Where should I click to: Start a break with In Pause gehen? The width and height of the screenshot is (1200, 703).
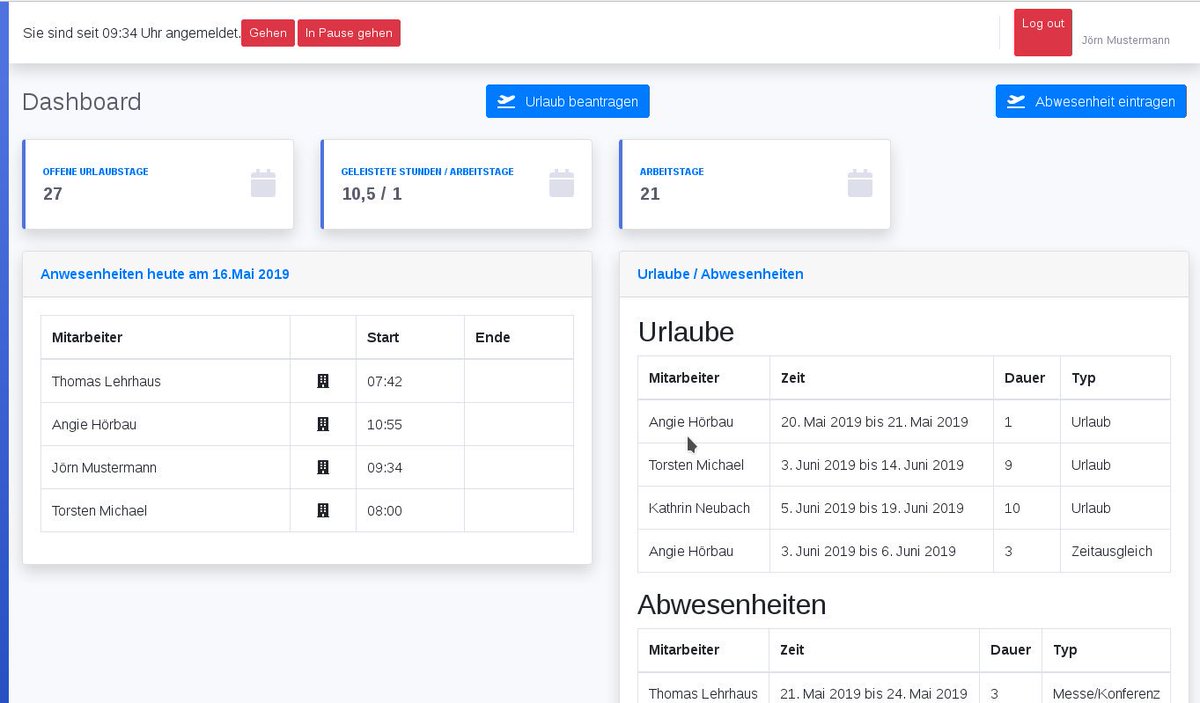pos(349,33)
